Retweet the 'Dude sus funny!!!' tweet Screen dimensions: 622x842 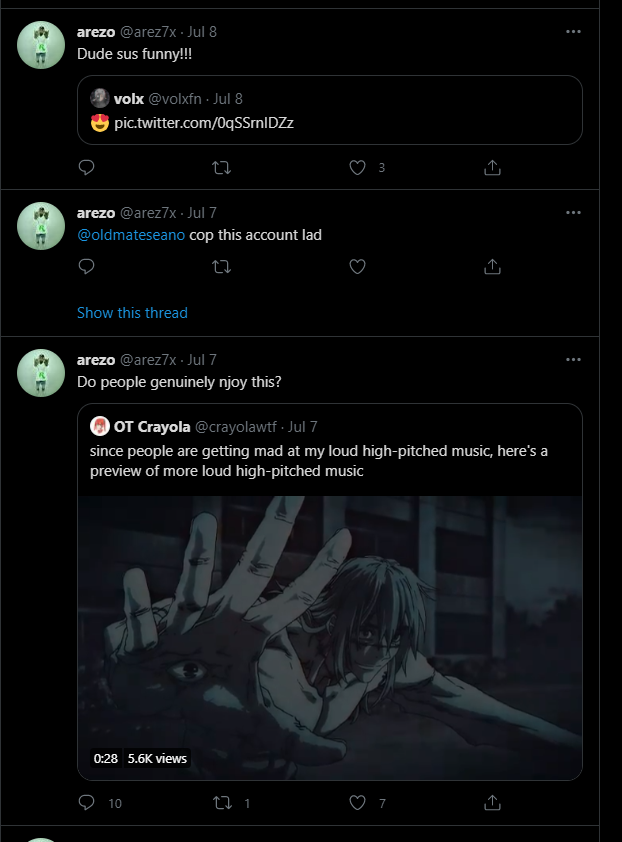222,168
